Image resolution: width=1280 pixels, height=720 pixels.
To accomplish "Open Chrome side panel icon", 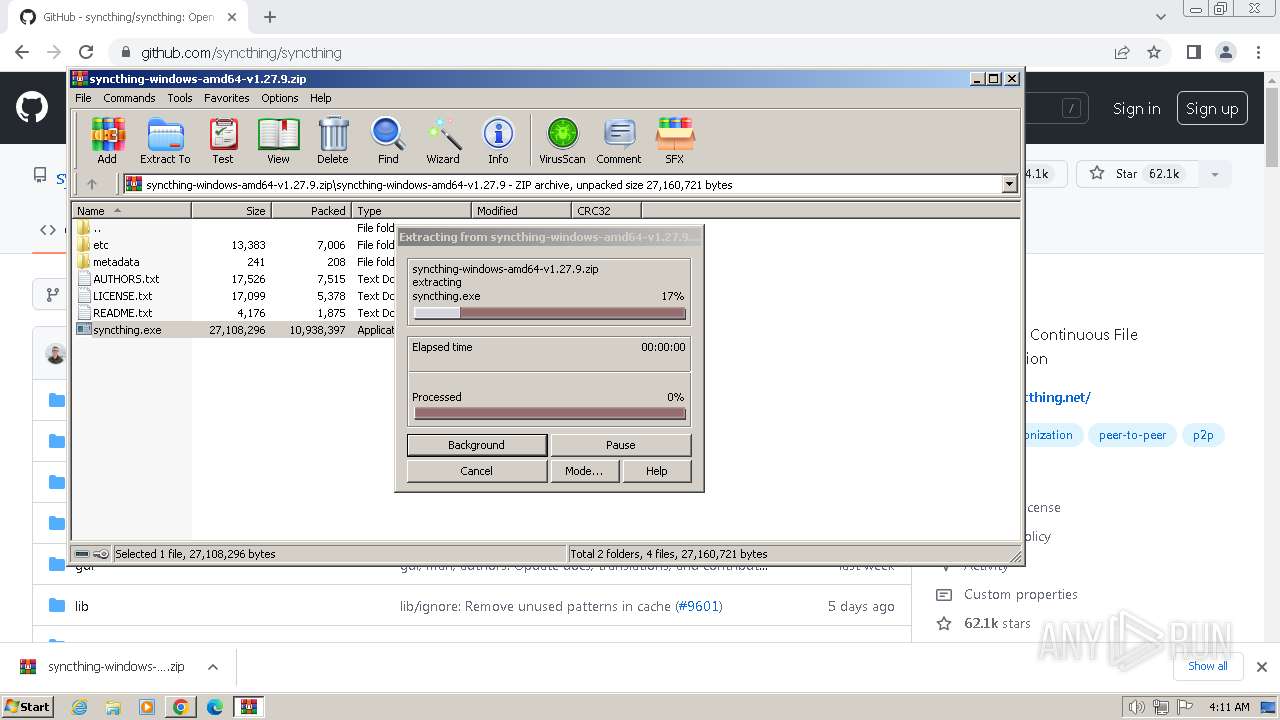I will click(x=1193, y=52).
